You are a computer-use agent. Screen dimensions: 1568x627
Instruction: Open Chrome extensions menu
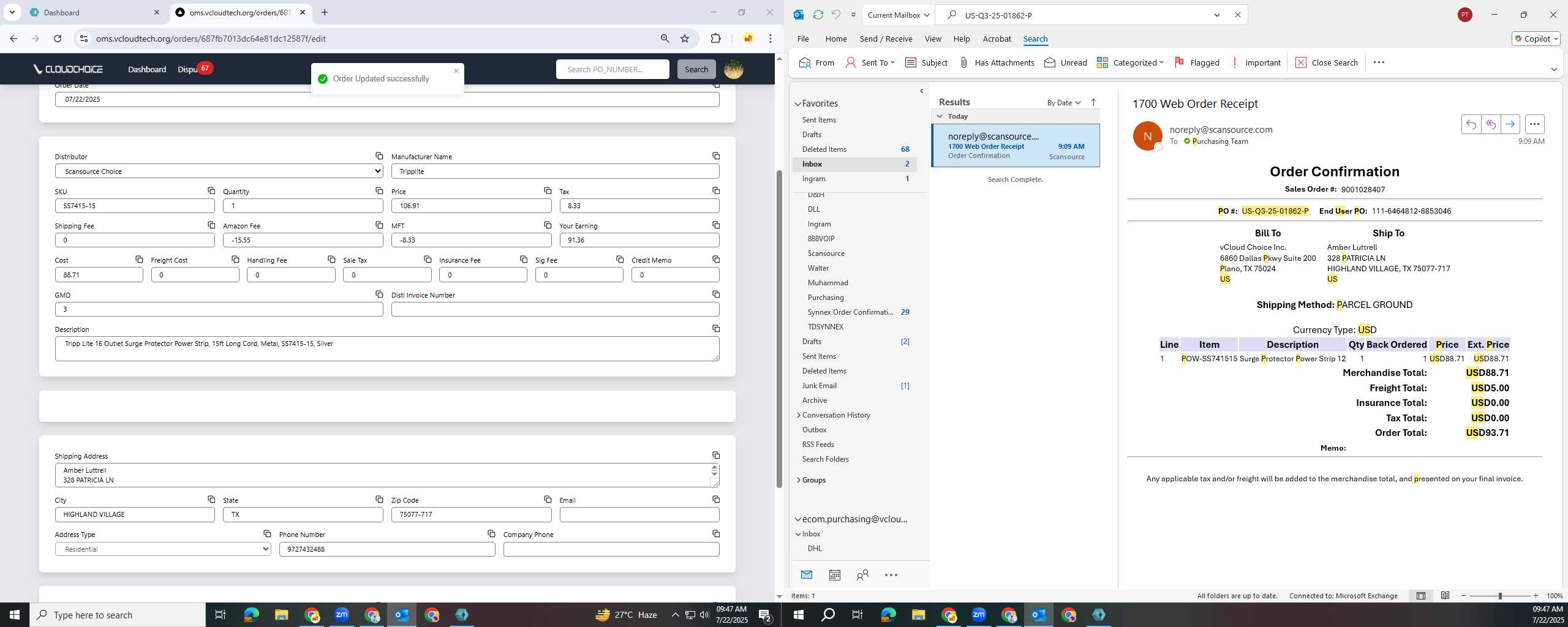click(715, 39)
